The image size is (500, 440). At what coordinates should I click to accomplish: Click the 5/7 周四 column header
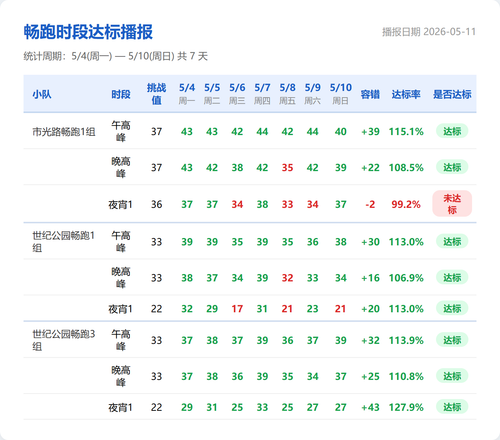262,94
